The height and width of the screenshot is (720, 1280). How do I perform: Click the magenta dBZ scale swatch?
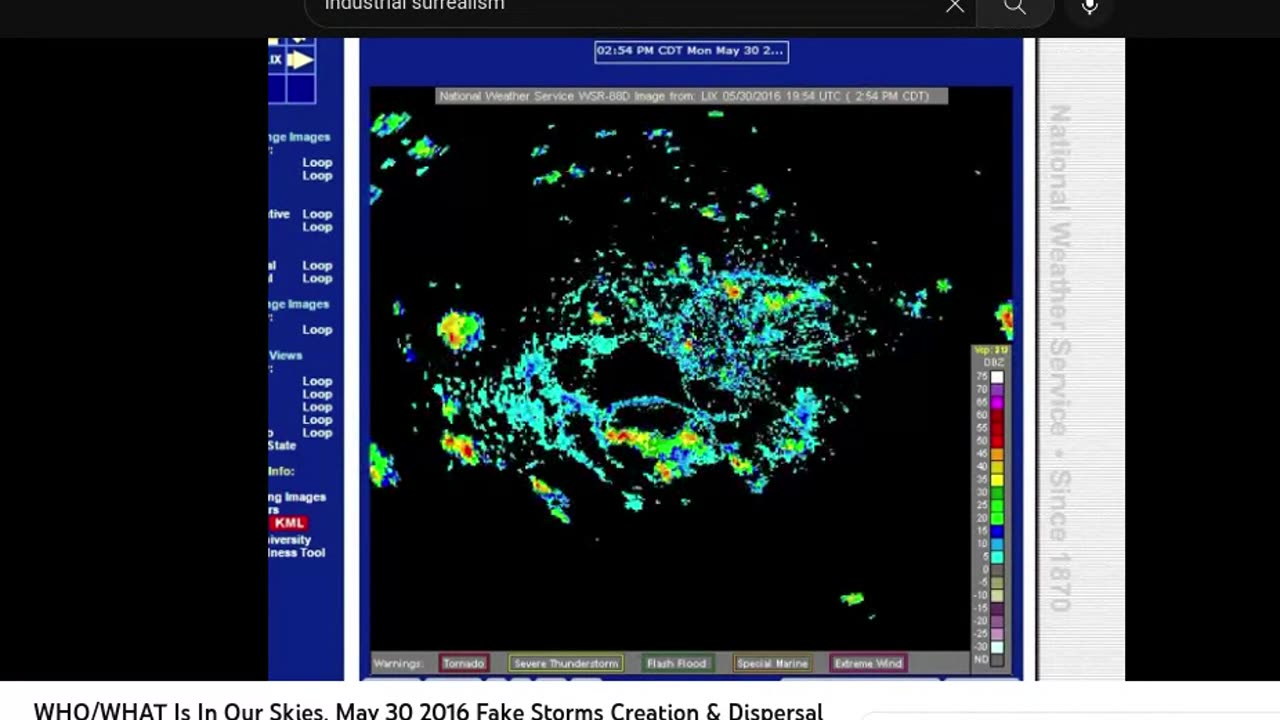997,403
